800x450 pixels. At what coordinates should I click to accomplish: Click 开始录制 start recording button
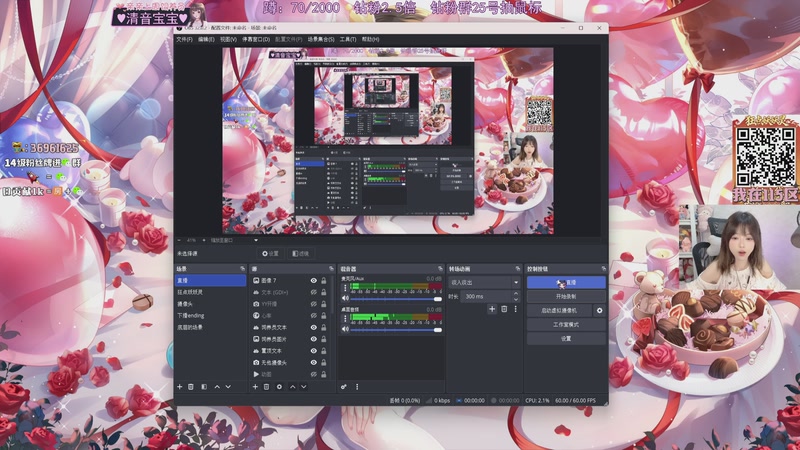[x=566, y=296]
